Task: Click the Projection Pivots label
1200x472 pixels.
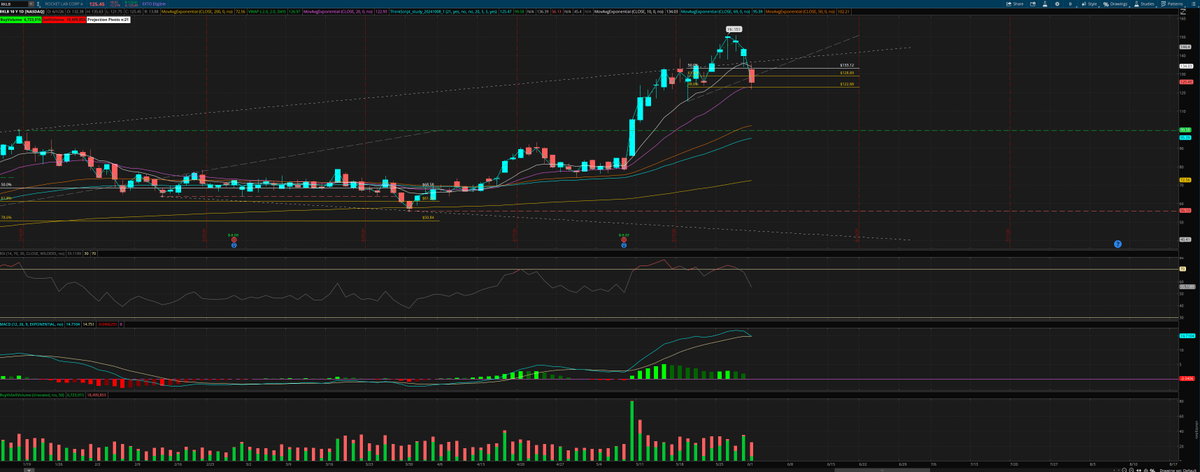Action: 109,20
